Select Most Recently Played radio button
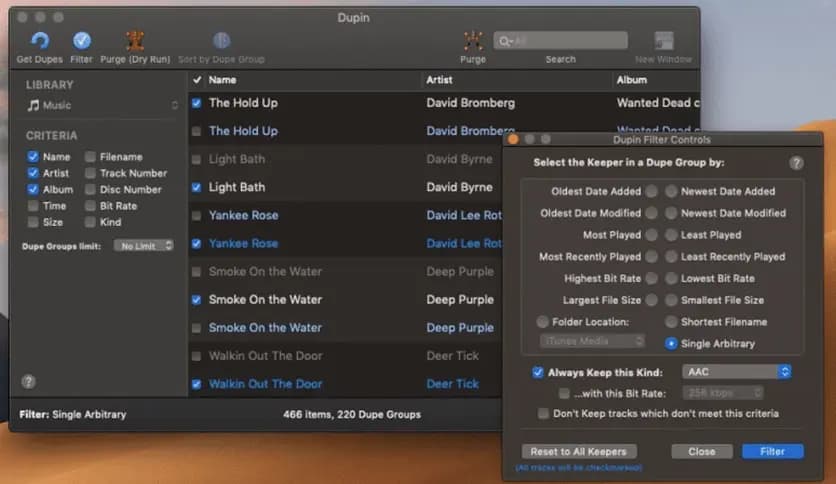The image size is (836, 484). coord(651,256)
